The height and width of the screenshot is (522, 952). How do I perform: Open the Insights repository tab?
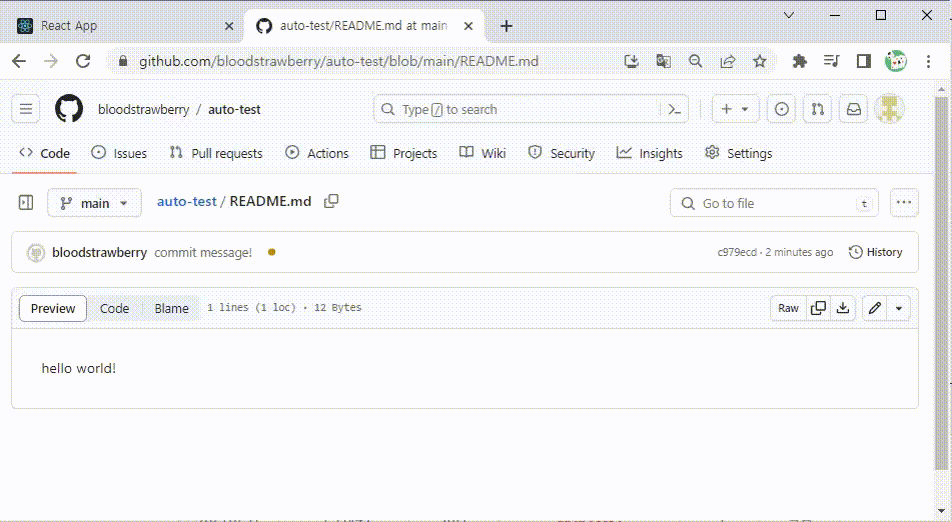[650, 154]
